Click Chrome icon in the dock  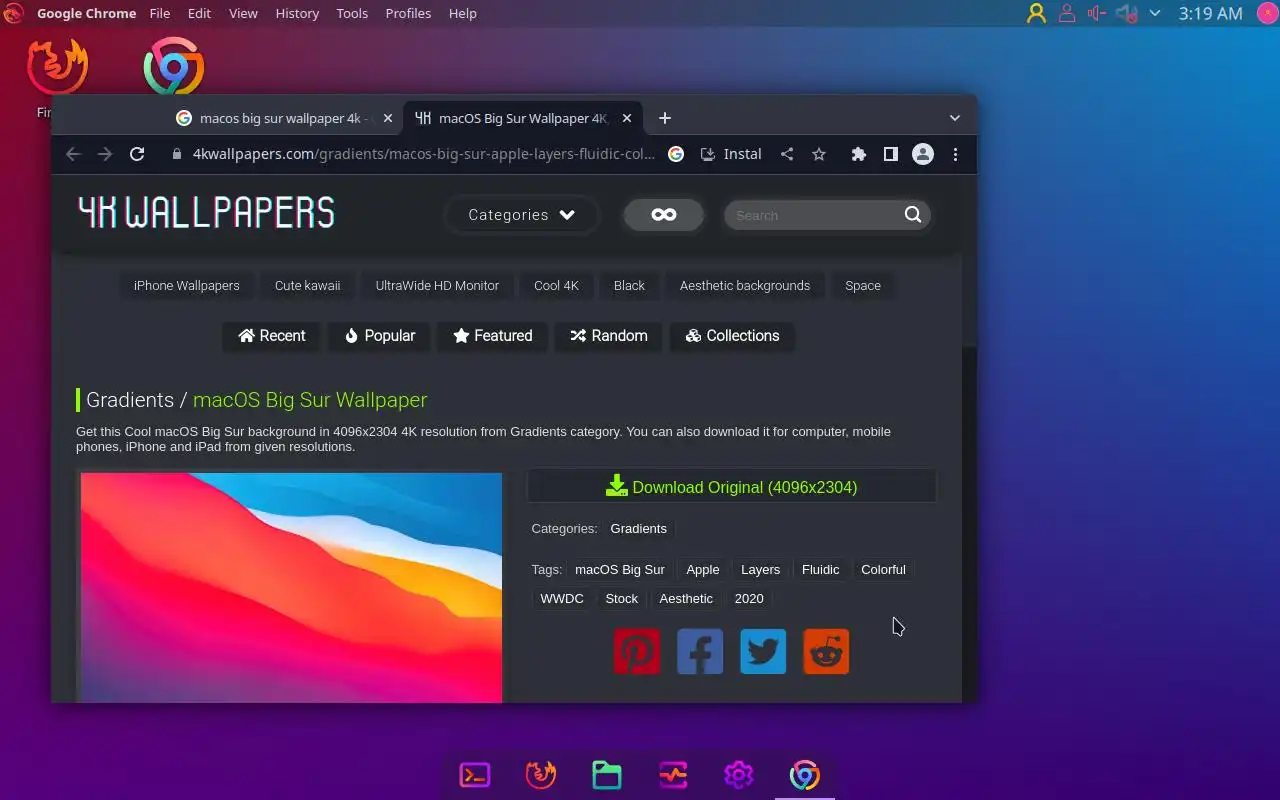pyautogui.click(x=805, y=775)
